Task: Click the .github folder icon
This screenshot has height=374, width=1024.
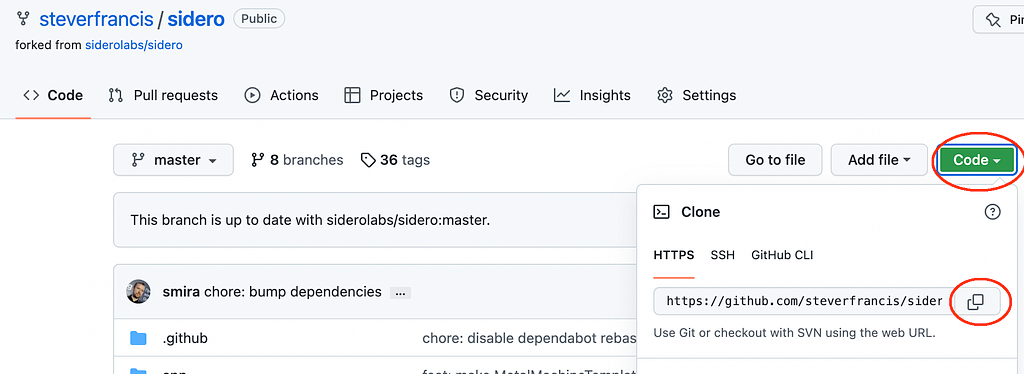Action: point(138,338)
